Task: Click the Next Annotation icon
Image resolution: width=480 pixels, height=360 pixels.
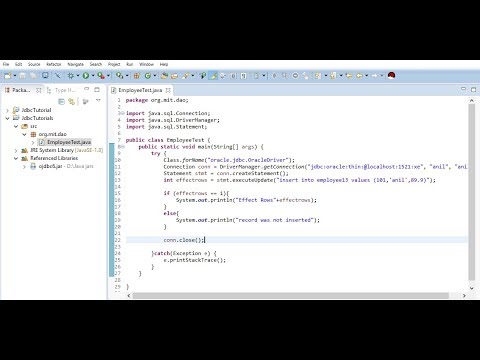Action: click(x=318, y=76)
